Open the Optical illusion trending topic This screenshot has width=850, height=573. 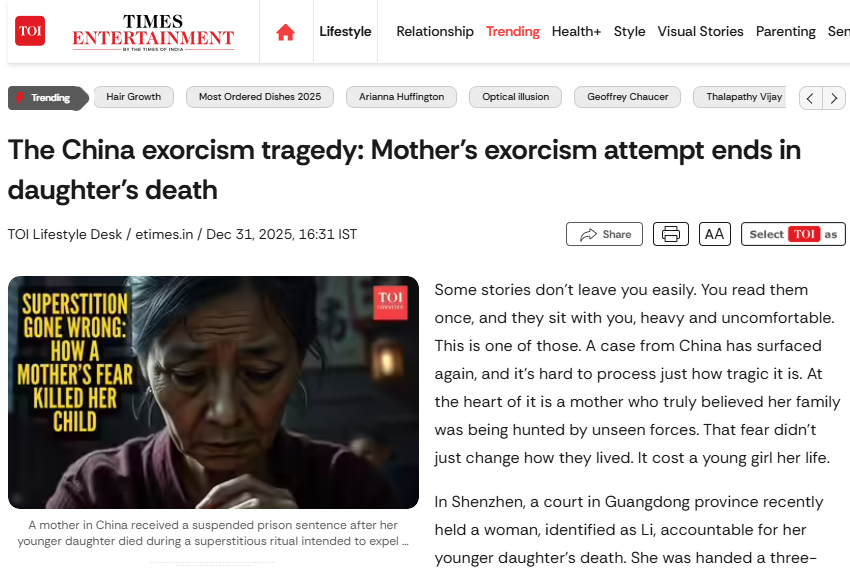coord(515,97)
